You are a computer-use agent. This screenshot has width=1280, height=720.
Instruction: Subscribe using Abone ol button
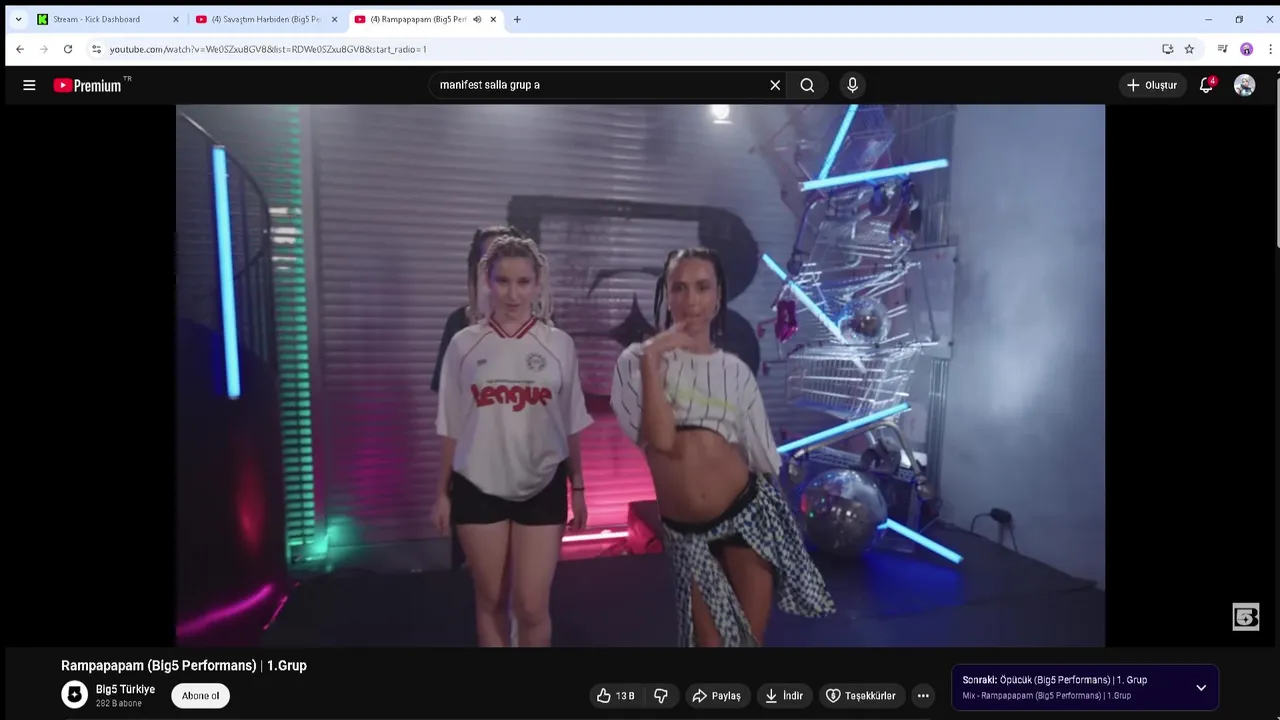pos(201,696)
